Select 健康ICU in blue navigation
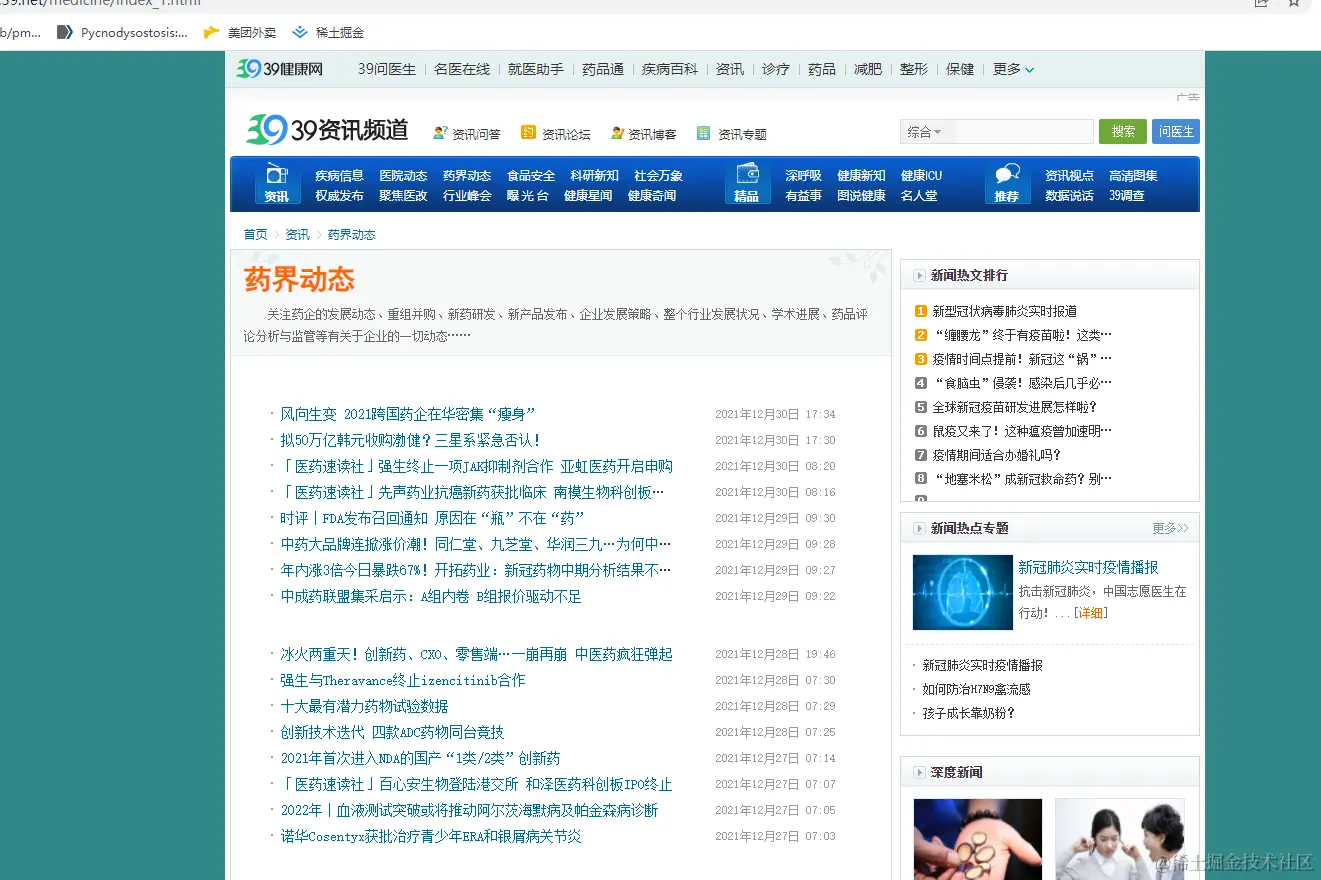The width and height of the screenshot is (1321, 880). point(921,175)
